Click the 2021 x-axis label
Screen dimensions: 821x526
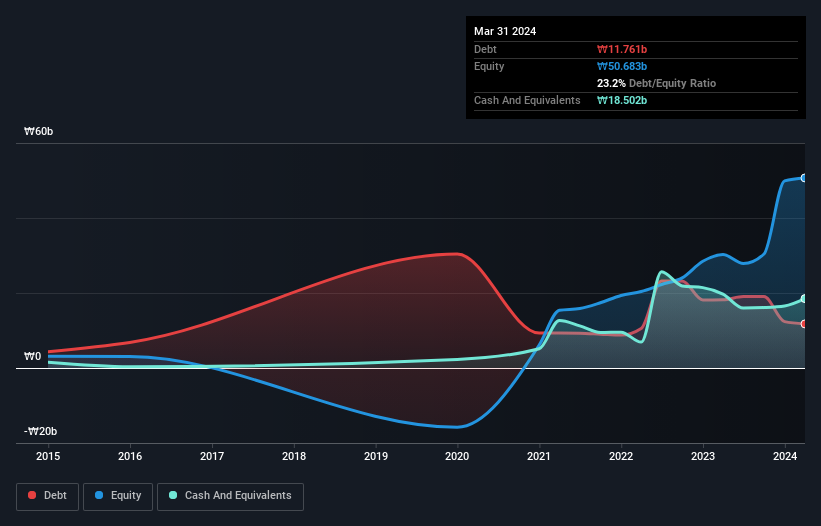point(539,456)
